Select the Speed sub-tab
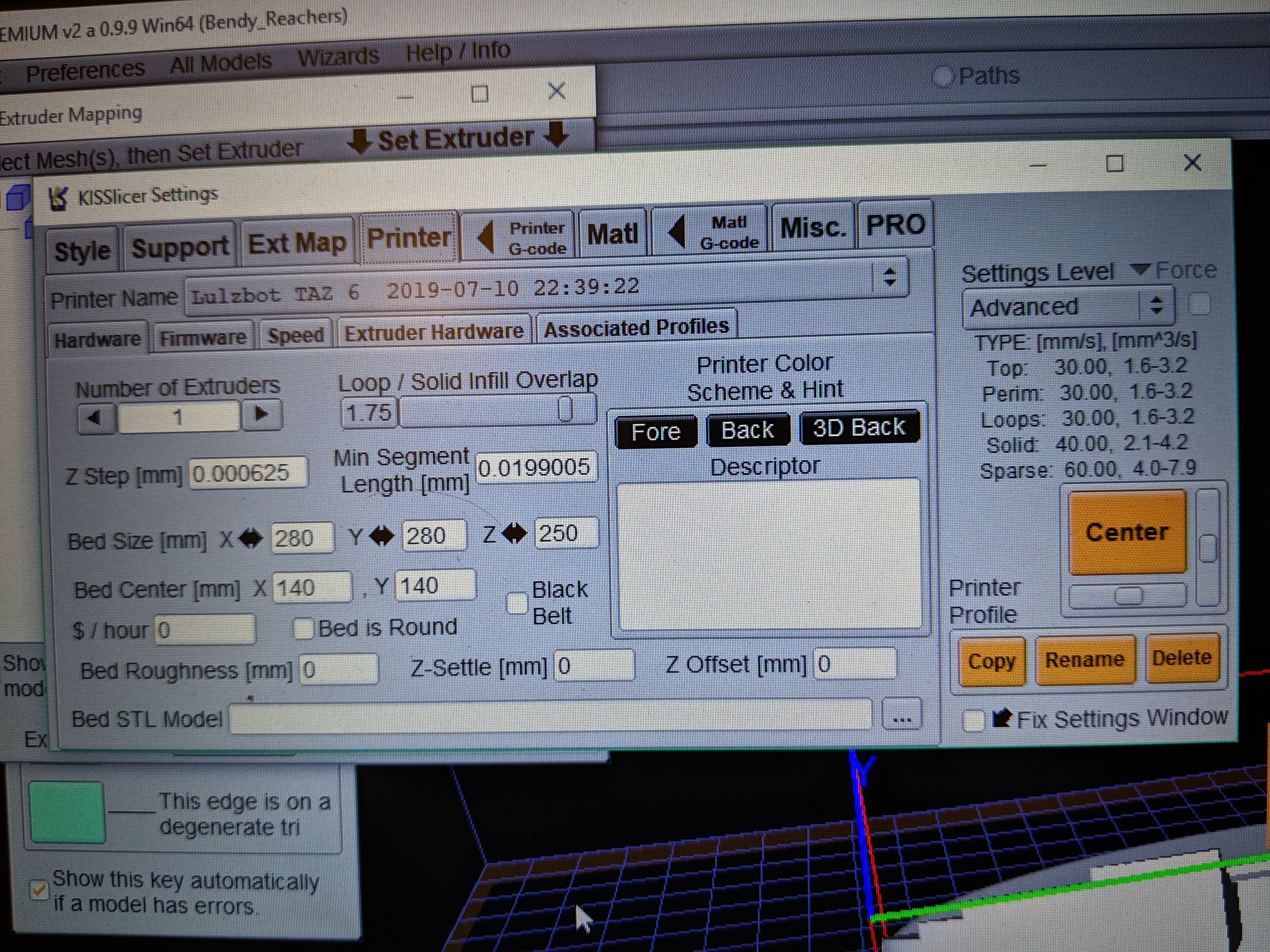1270x952 pixels. [296, 335]
